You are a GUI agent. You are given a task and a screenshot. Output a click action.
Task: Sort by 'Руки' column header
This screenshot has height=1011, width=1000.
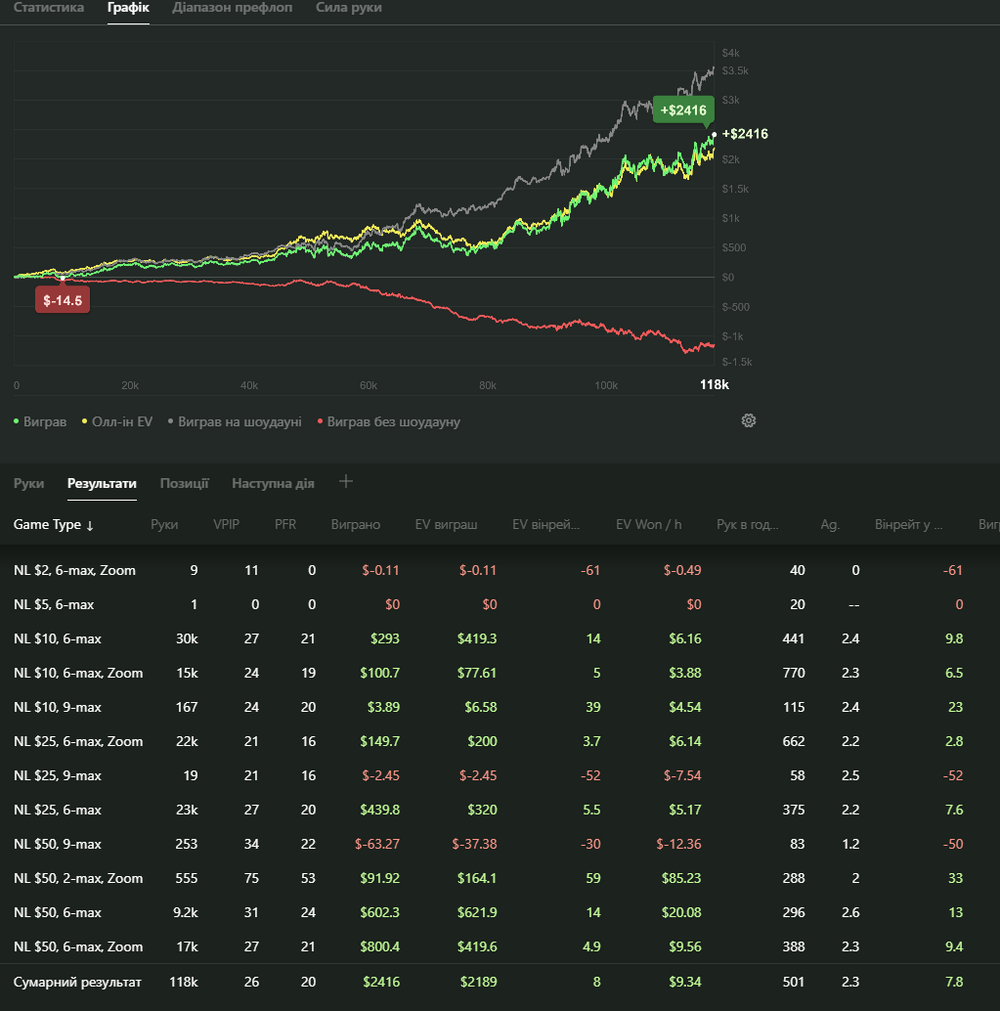point(164,525)
